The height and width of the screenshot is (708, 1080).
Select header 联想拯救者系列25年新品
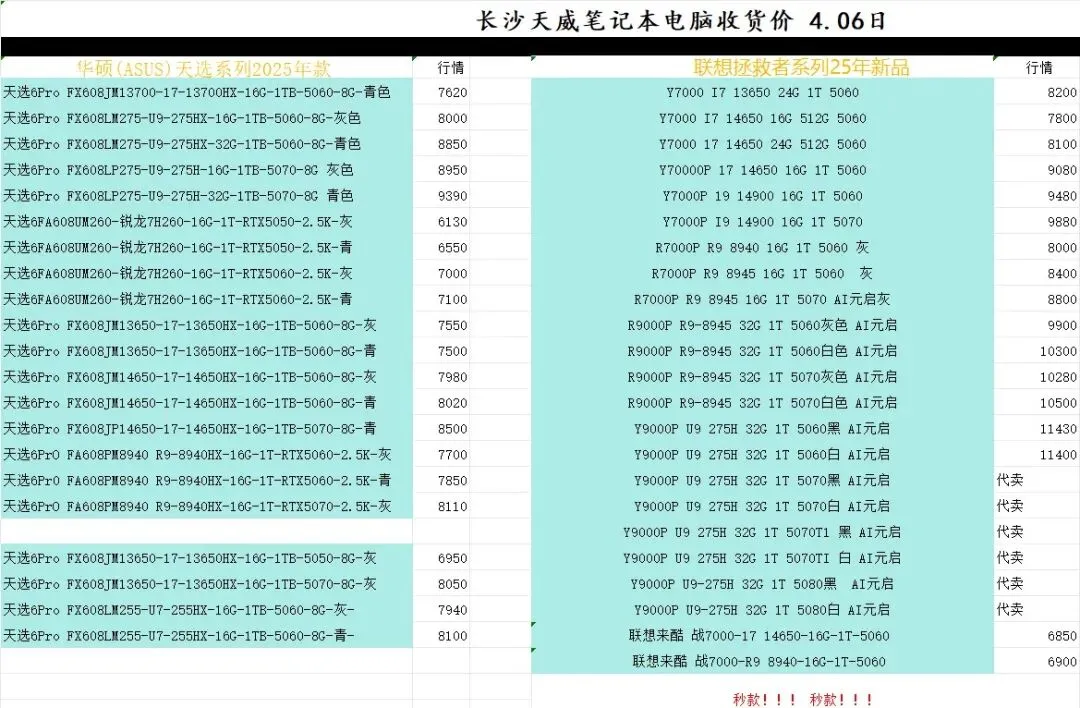click(x=801, y=67)
